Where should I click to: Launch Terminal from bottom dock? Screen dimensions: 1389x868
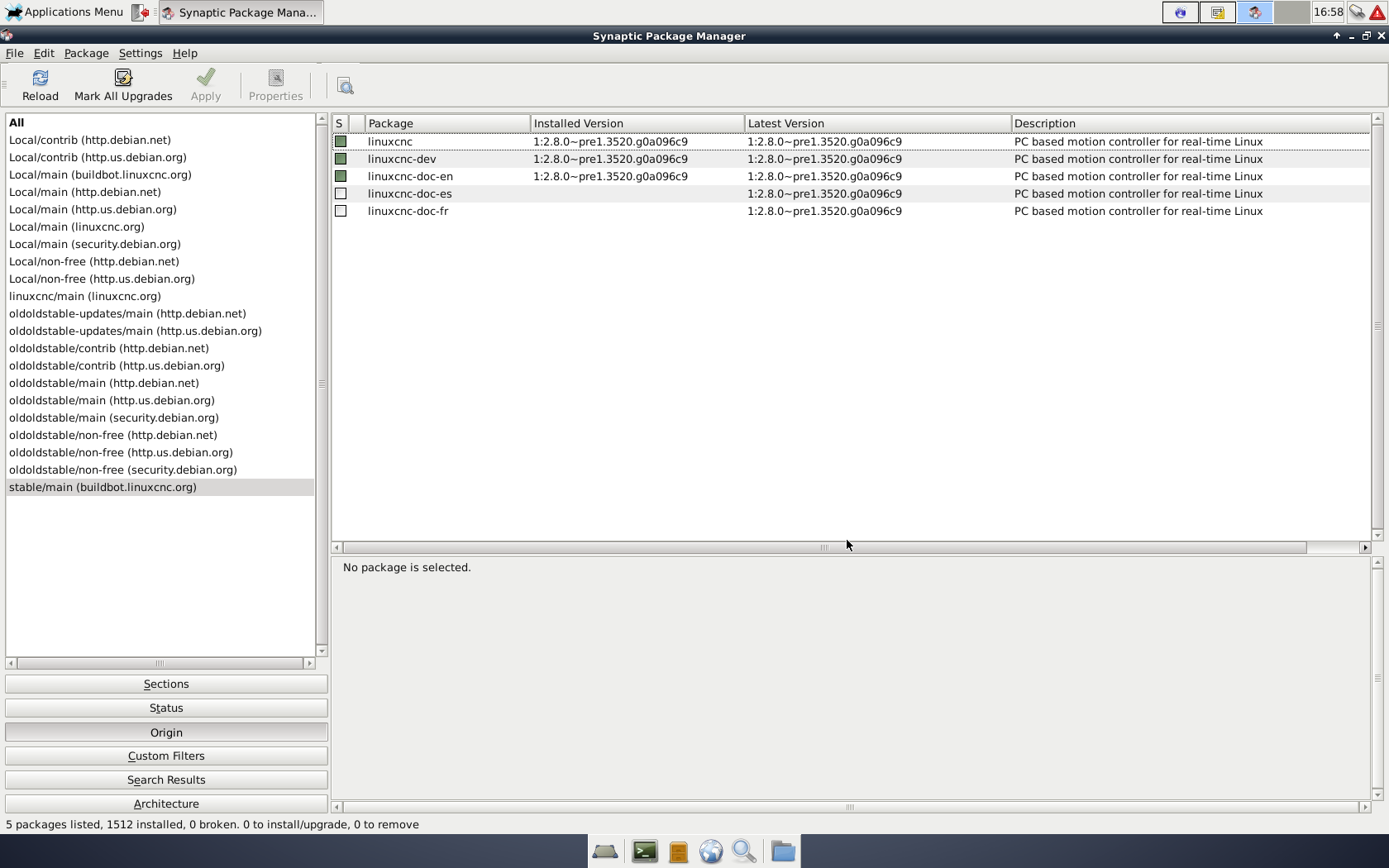645,851
